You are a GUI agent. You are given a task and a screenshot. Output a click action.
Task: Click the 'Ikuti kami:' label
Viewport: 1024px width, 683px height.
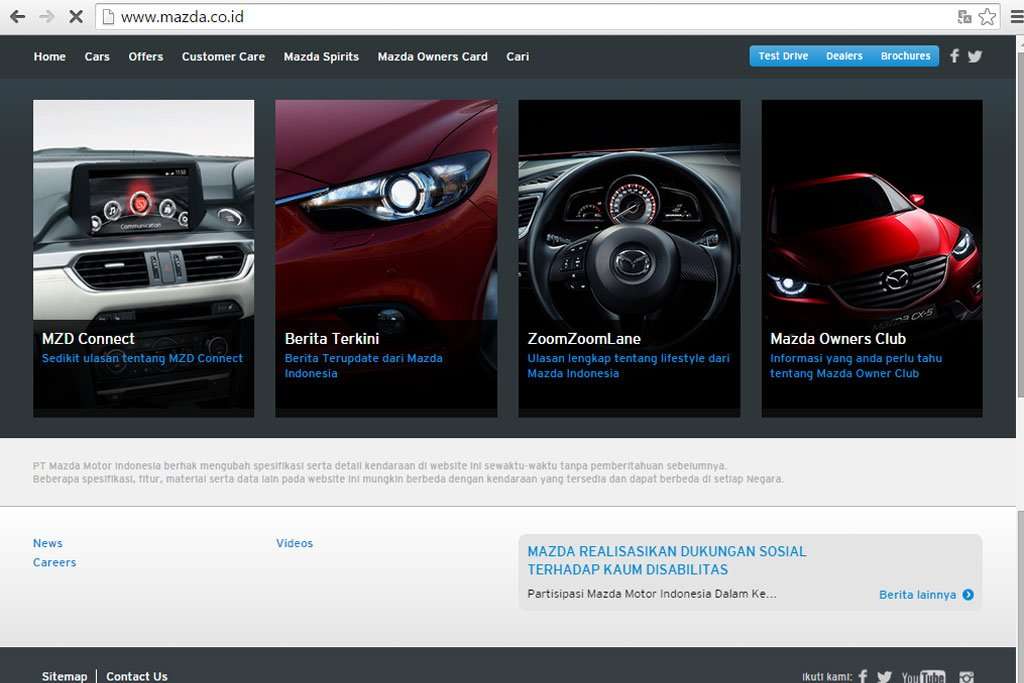(827, 677)
